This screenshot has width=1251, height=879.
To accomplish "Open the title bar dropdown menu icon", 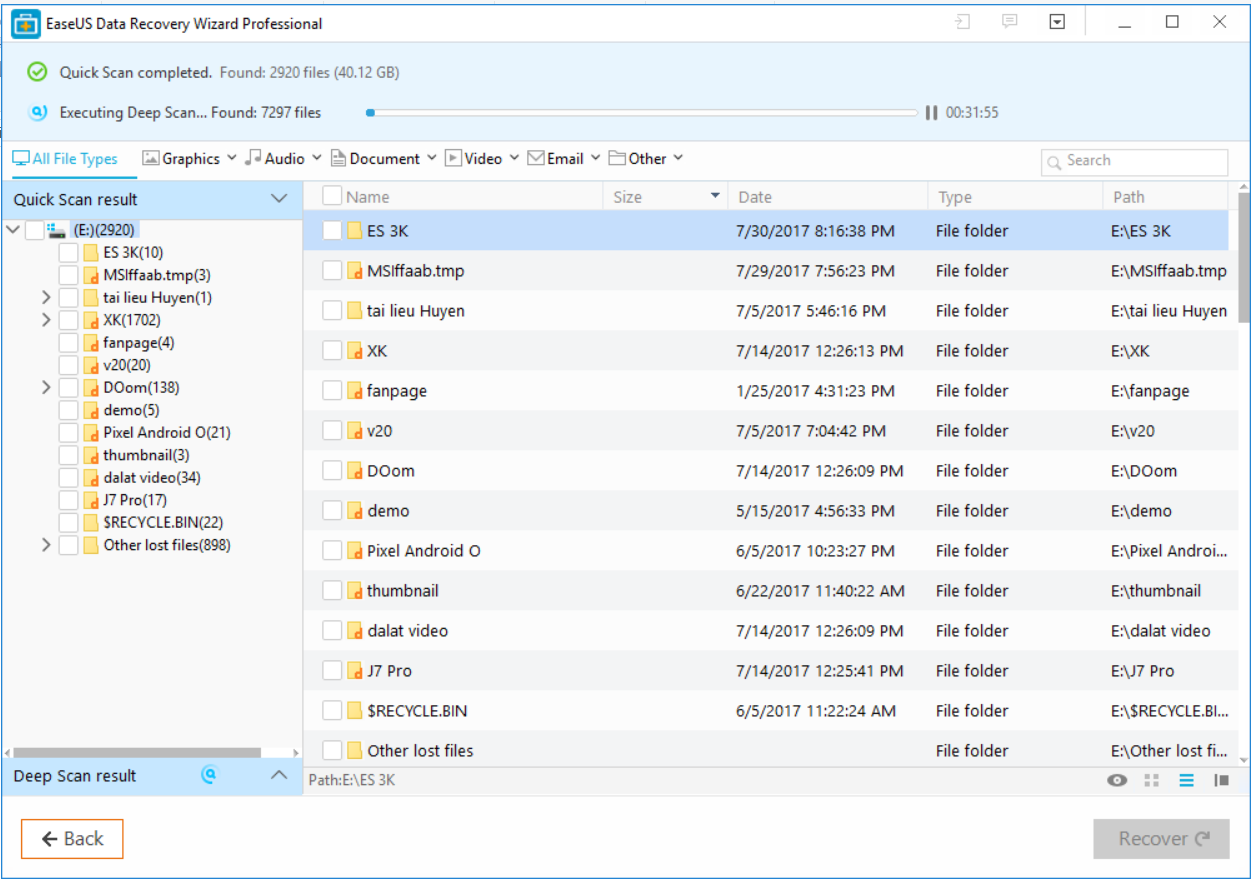I will click(x=1057, y=22).
